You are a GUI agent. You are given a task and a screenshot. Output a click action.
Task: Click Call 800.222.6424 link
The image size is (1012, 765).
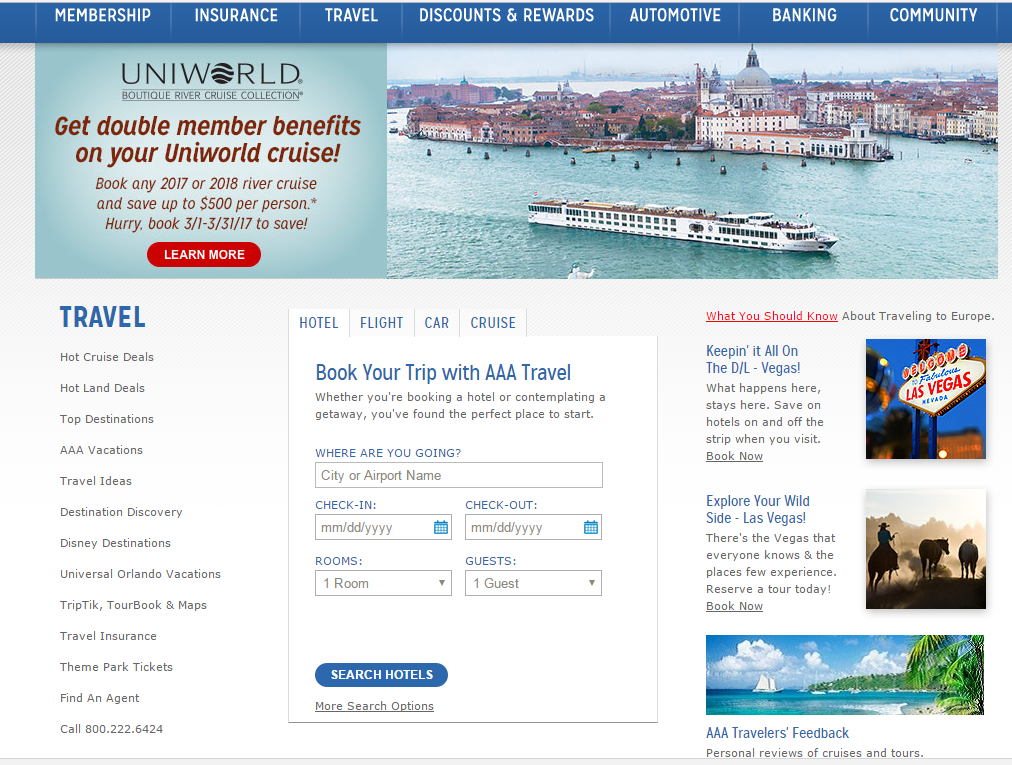pos(112,729)
